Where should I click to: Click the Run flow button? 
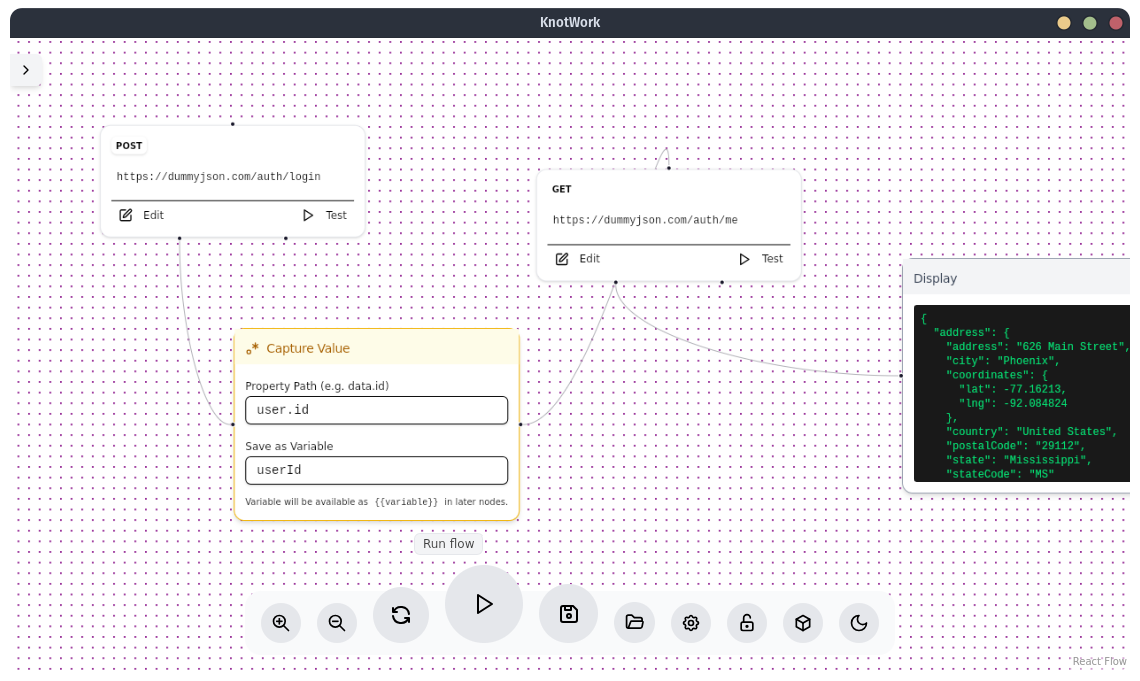(448, 543)
